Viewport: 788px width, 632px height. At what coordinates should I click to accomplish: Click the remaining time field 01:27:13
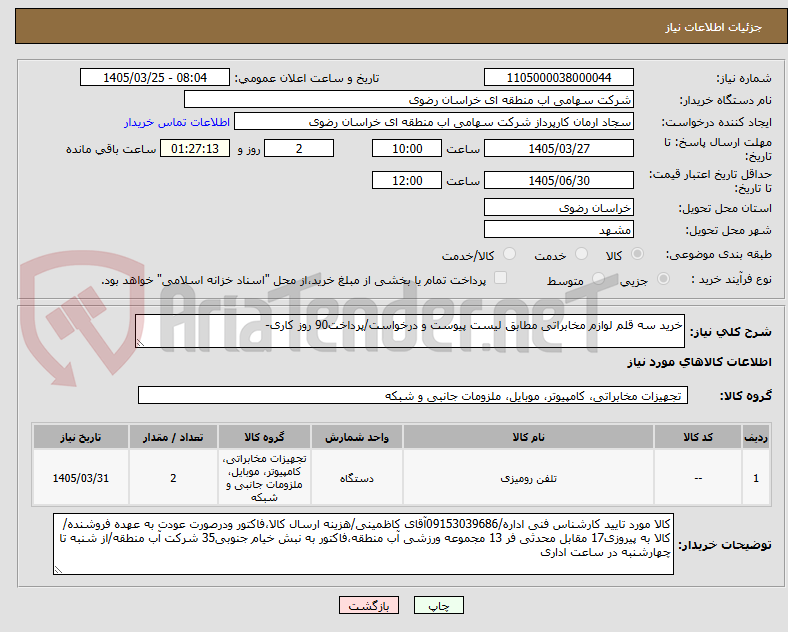pyautogui.click(x=195, y=148)
